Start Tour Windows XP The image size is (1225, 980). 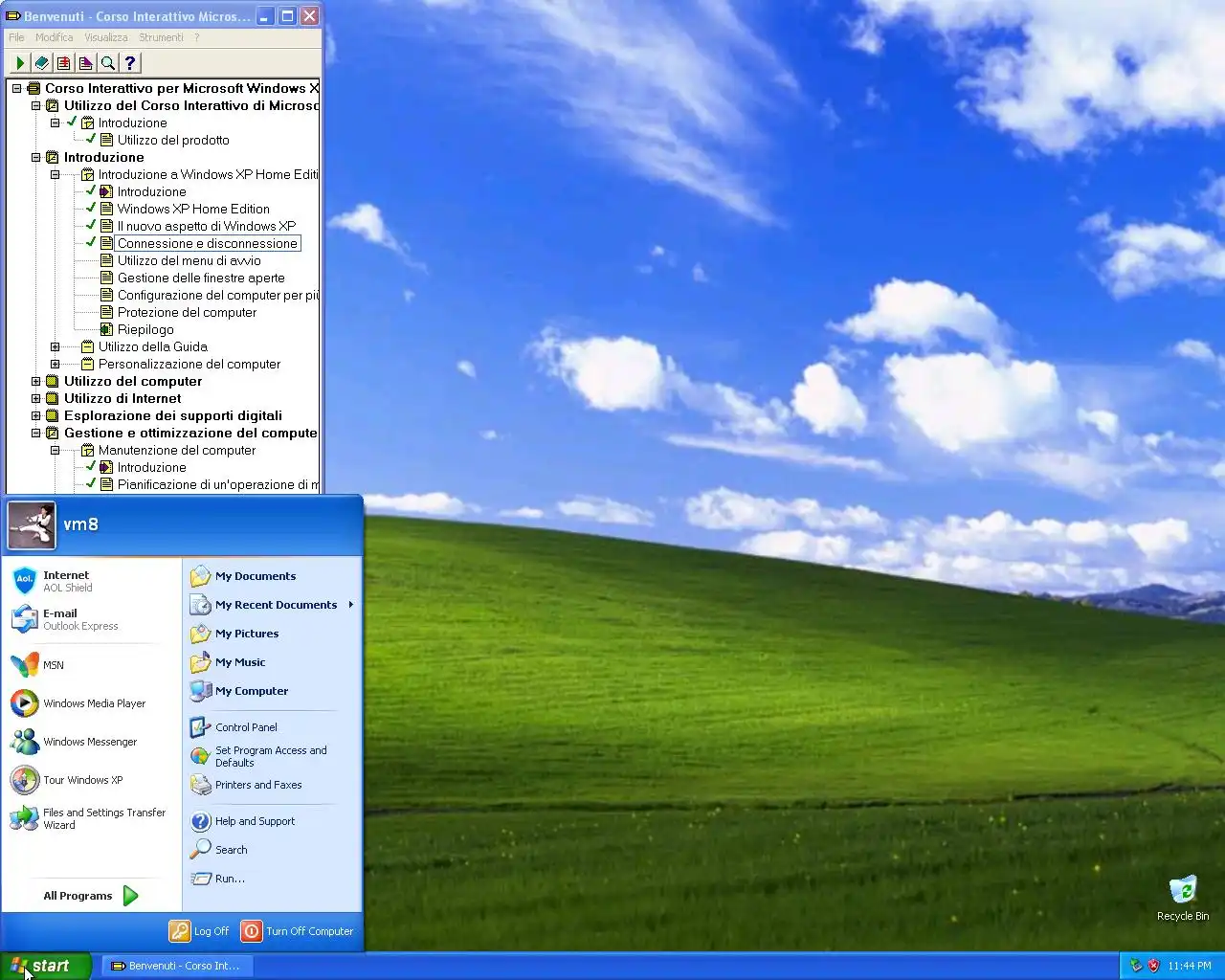pyautogui.click(x=91, y=779)
